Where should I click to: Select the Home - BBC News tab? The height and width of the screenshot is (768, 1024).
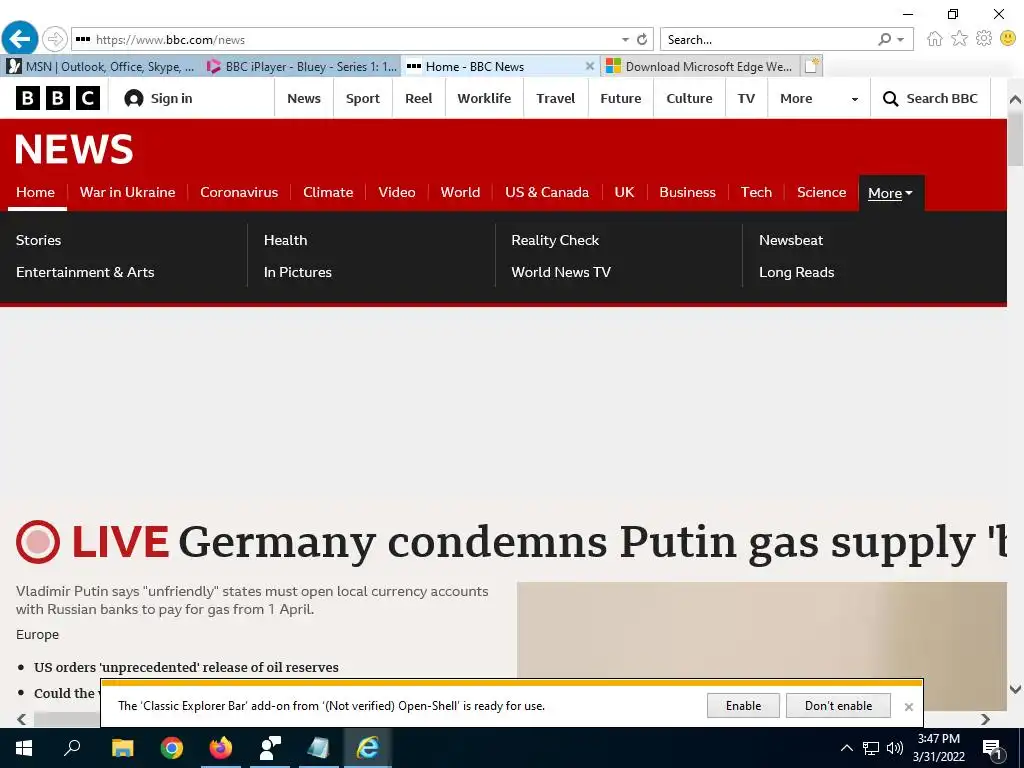(x=500, y=66)
